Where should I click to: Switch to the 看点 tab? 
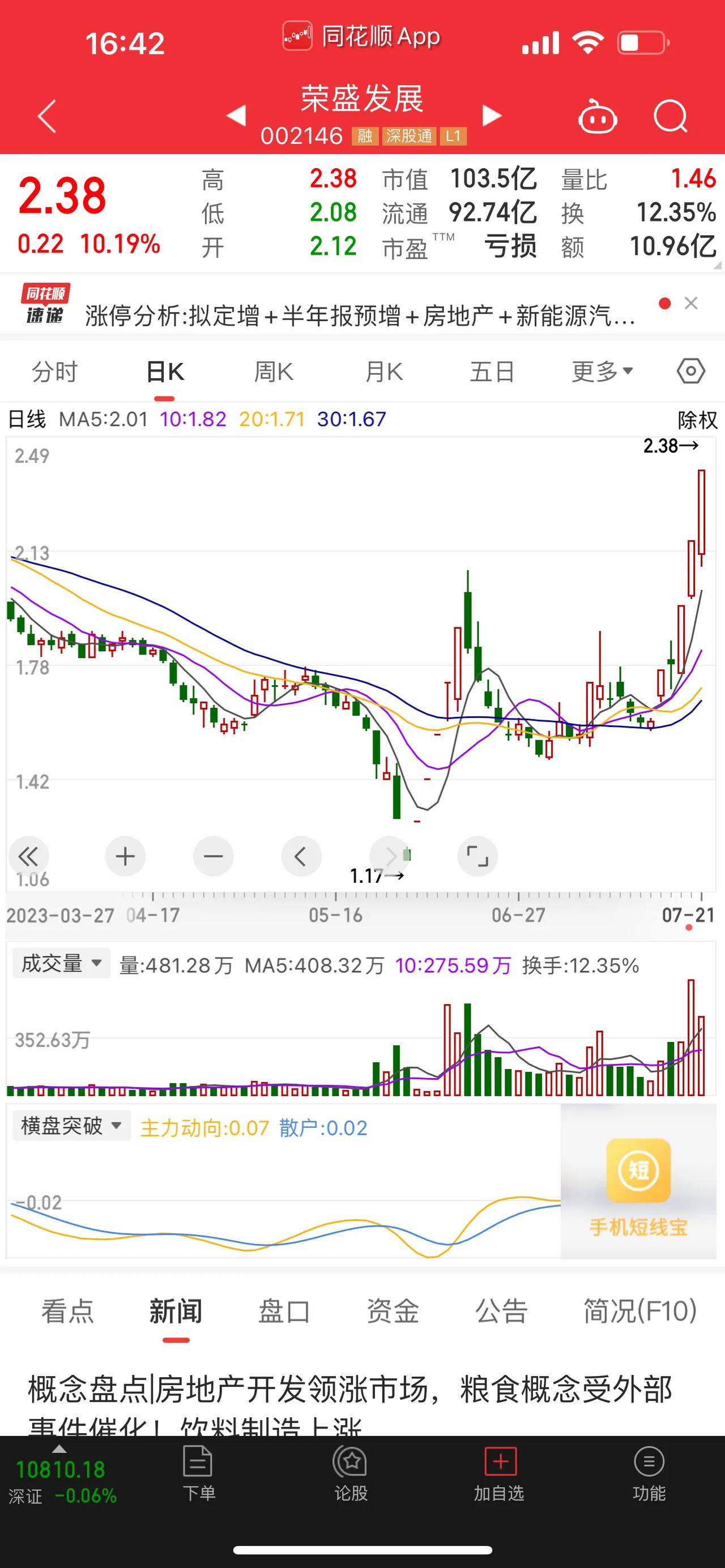pos(67,1310)
